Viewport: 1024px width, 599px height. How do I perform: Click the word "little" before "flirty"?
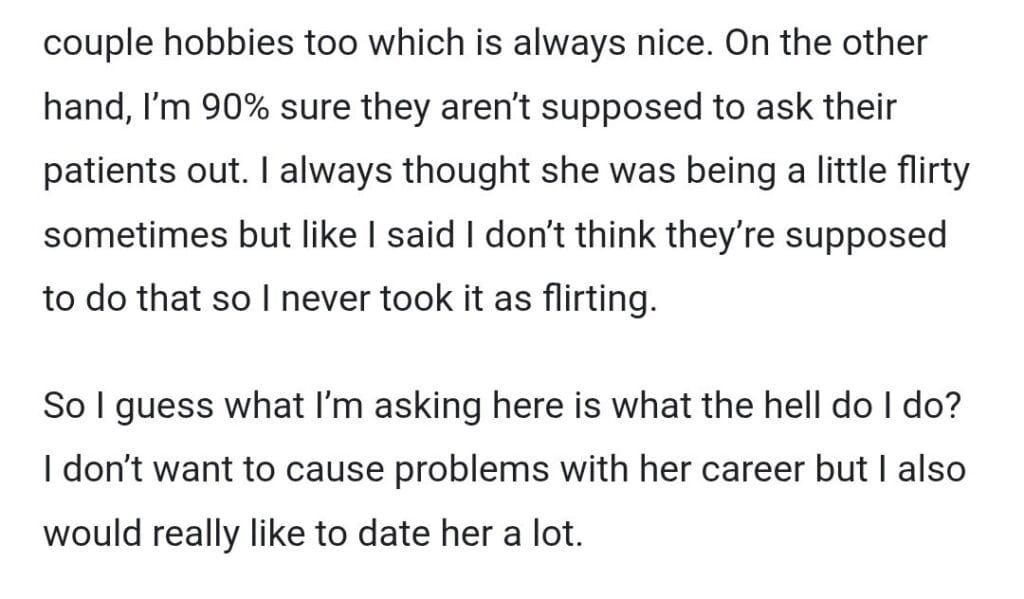[838, 171]
